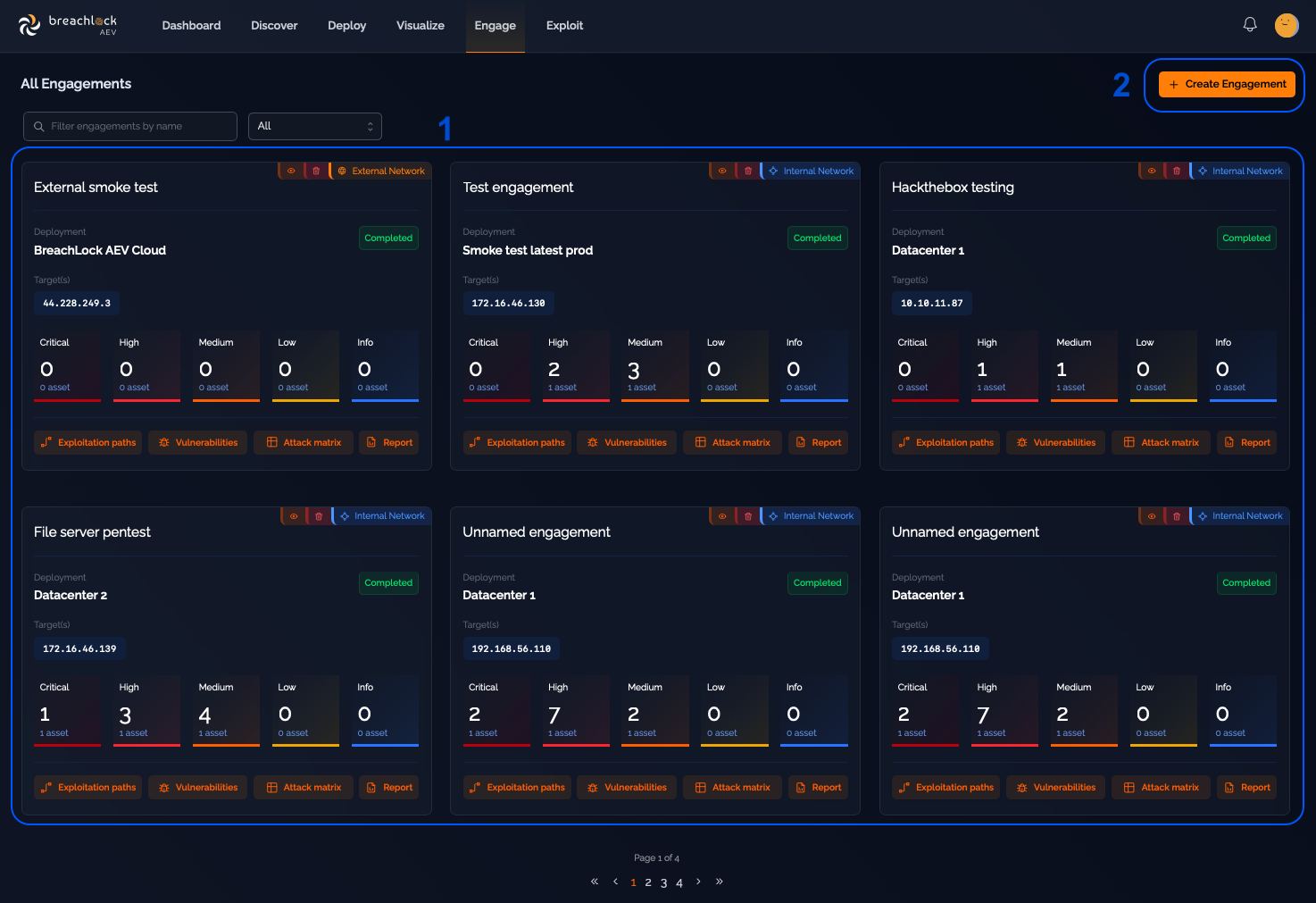
Task: Delete the External smoke test engagement
Action: [316, 171]
